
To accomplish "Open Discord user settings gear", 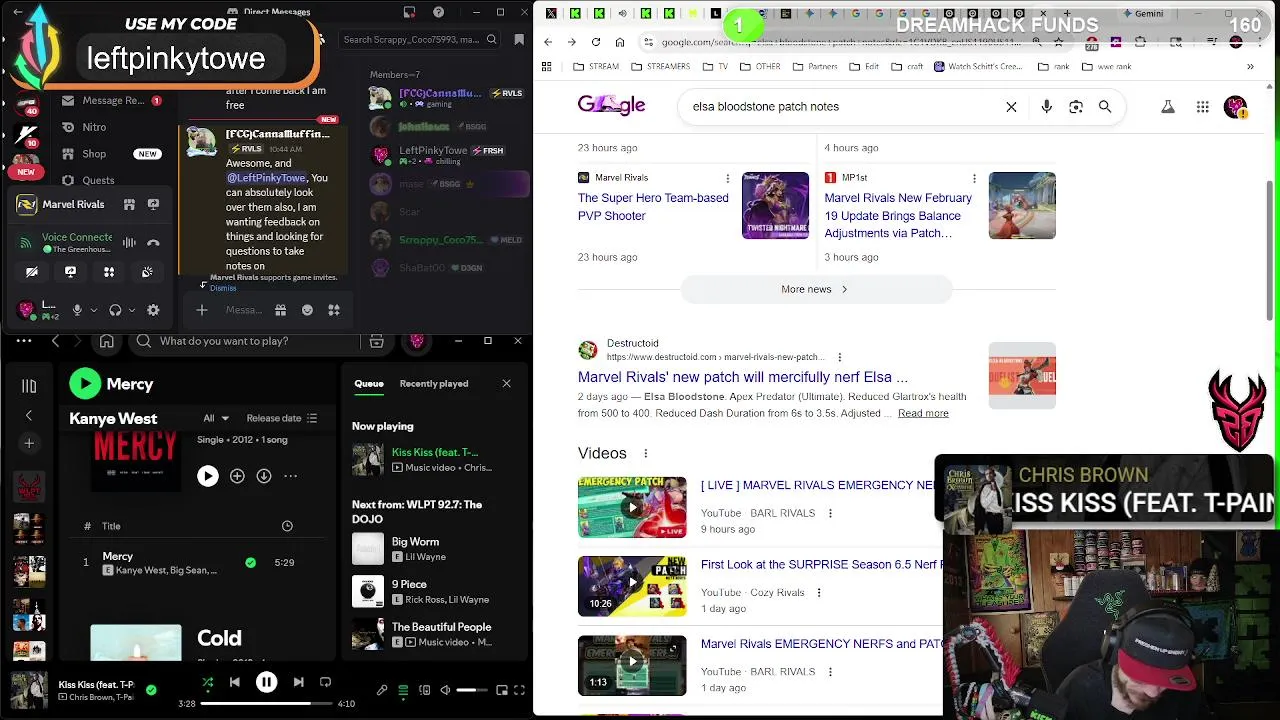I will pyautogui.click(x=153, y=310).
